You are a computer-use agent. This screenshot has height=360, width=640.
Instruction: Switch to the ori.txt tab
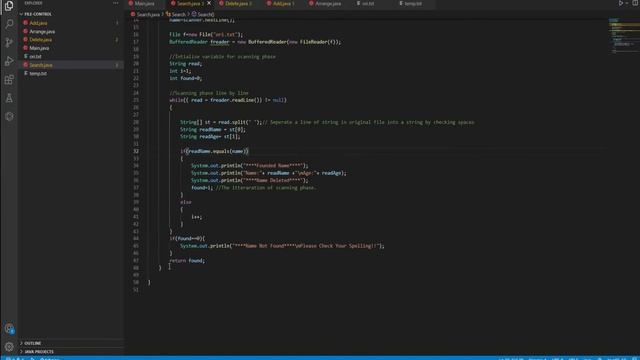368,3
